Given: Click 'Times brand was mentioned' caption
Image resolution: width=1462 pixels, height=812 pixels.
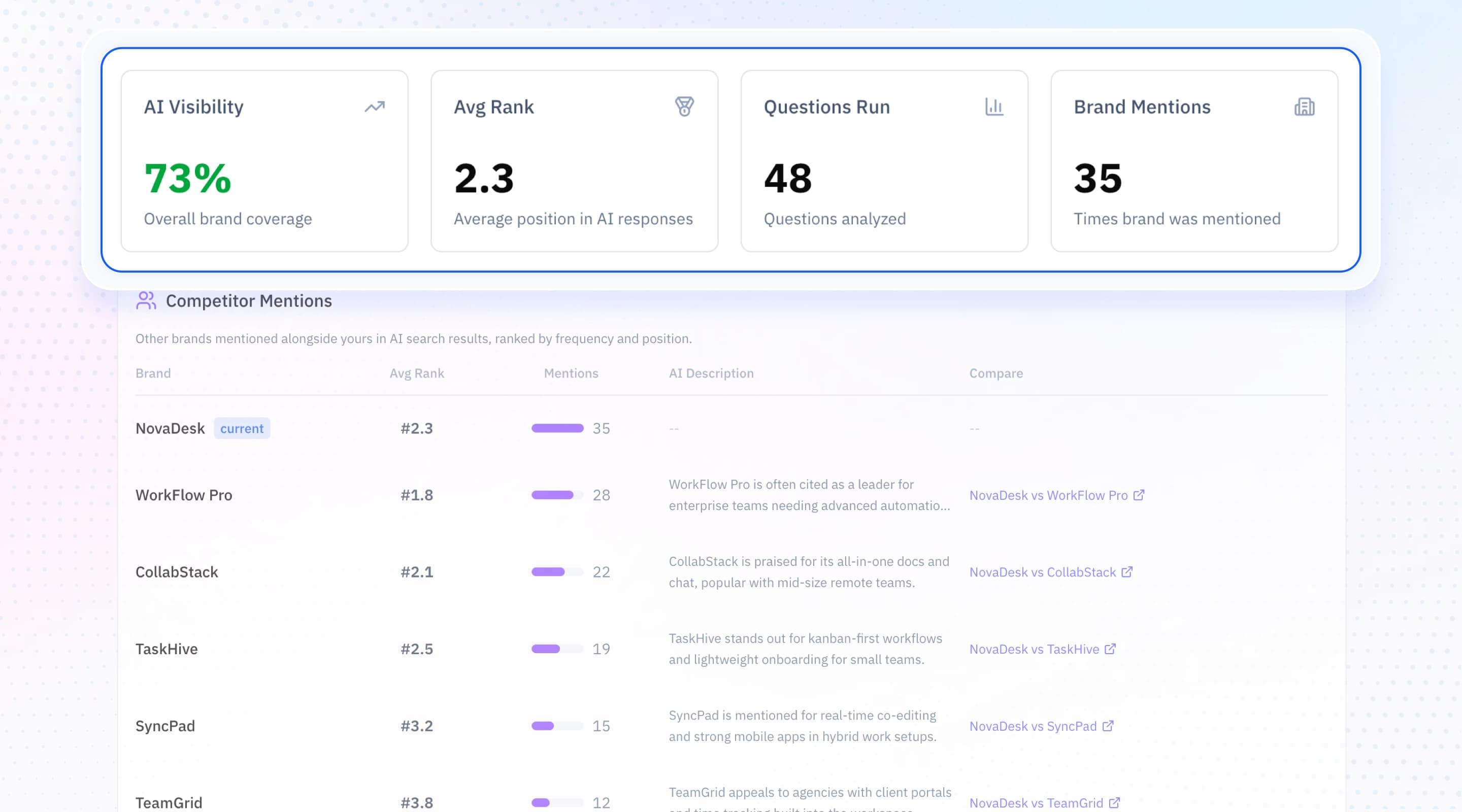Looking at the screenshot, I should [1177, 219].
